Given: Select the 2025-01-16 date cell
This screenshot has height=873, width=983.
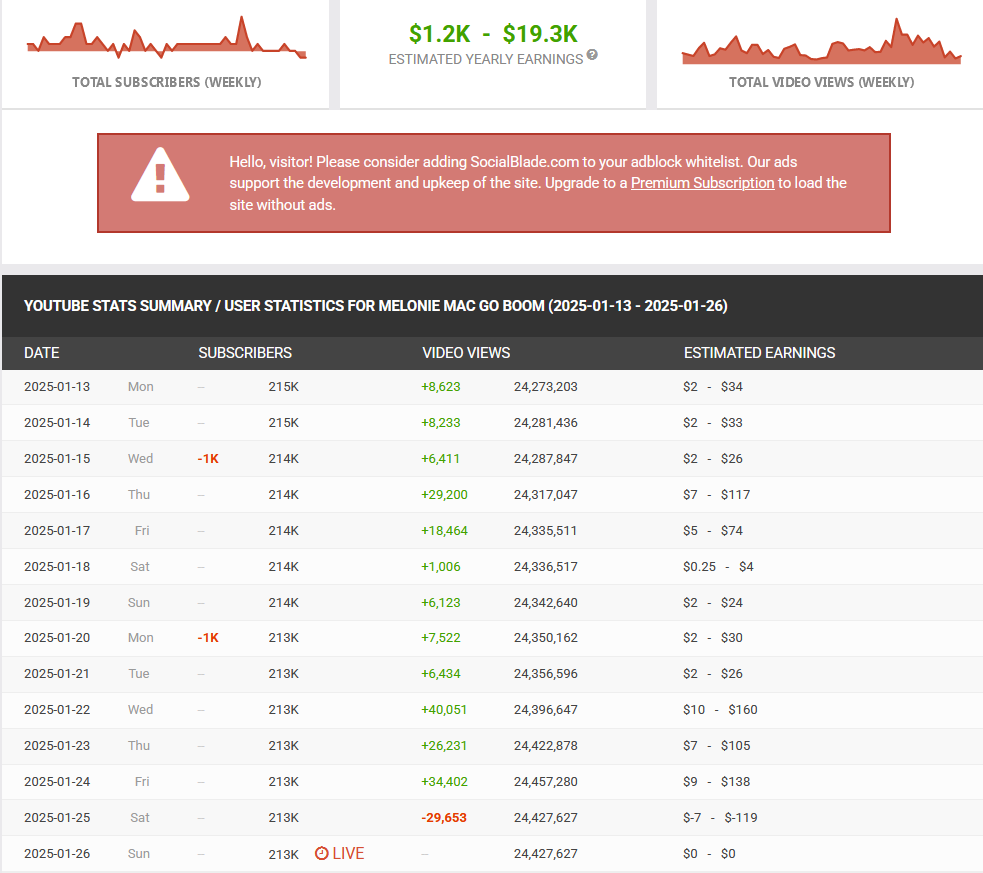Looking at the screenshot, I should pos(57,494).
